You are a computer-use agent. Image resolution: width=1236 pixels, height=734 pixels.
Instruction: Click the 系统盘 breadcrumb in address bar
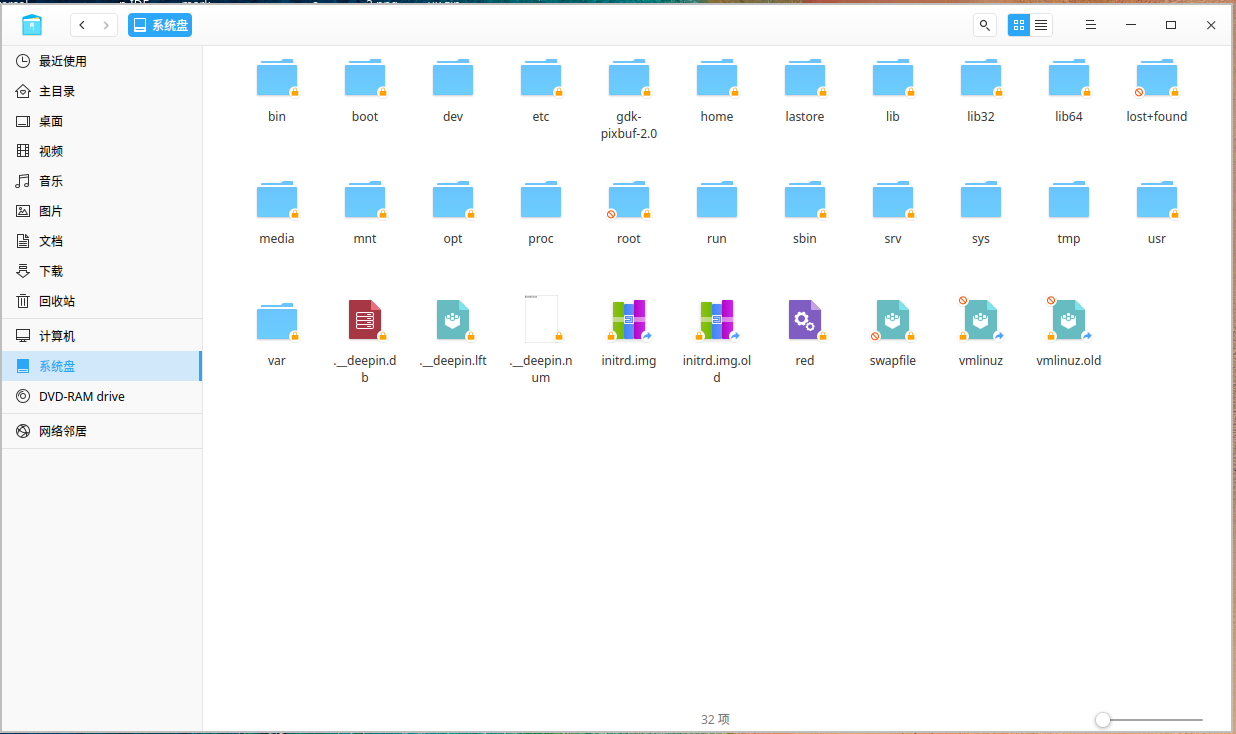click(x=160, y=25)
